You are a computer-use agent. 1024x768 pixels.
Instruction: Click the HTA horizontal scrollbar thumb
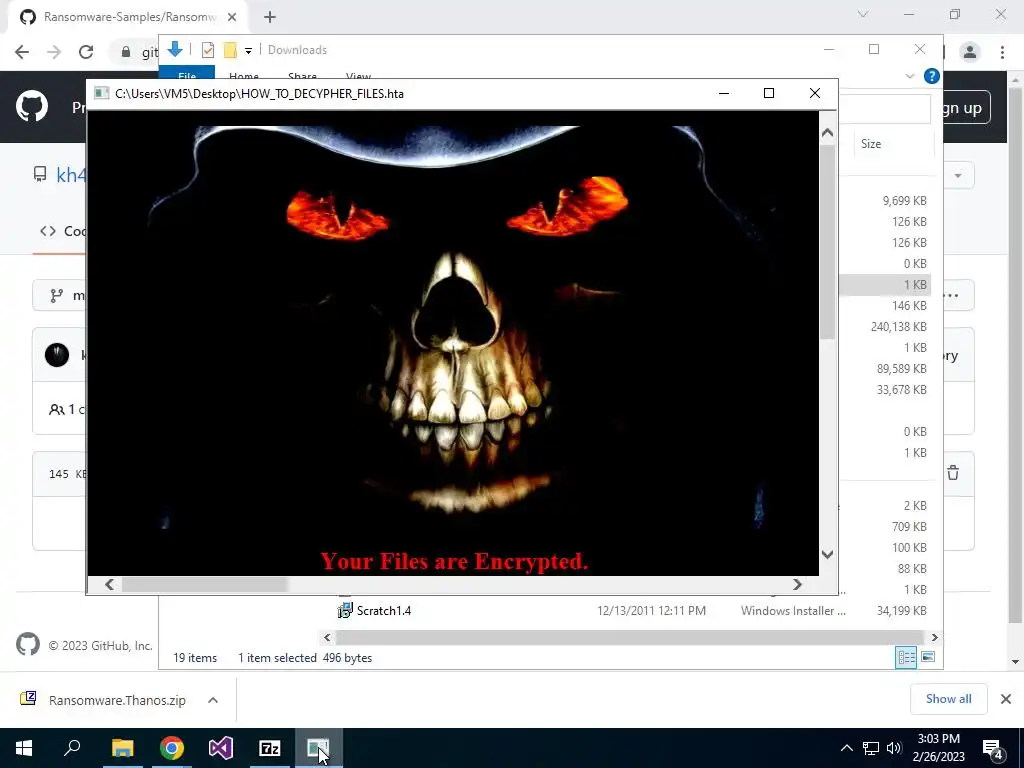(204, 584)
